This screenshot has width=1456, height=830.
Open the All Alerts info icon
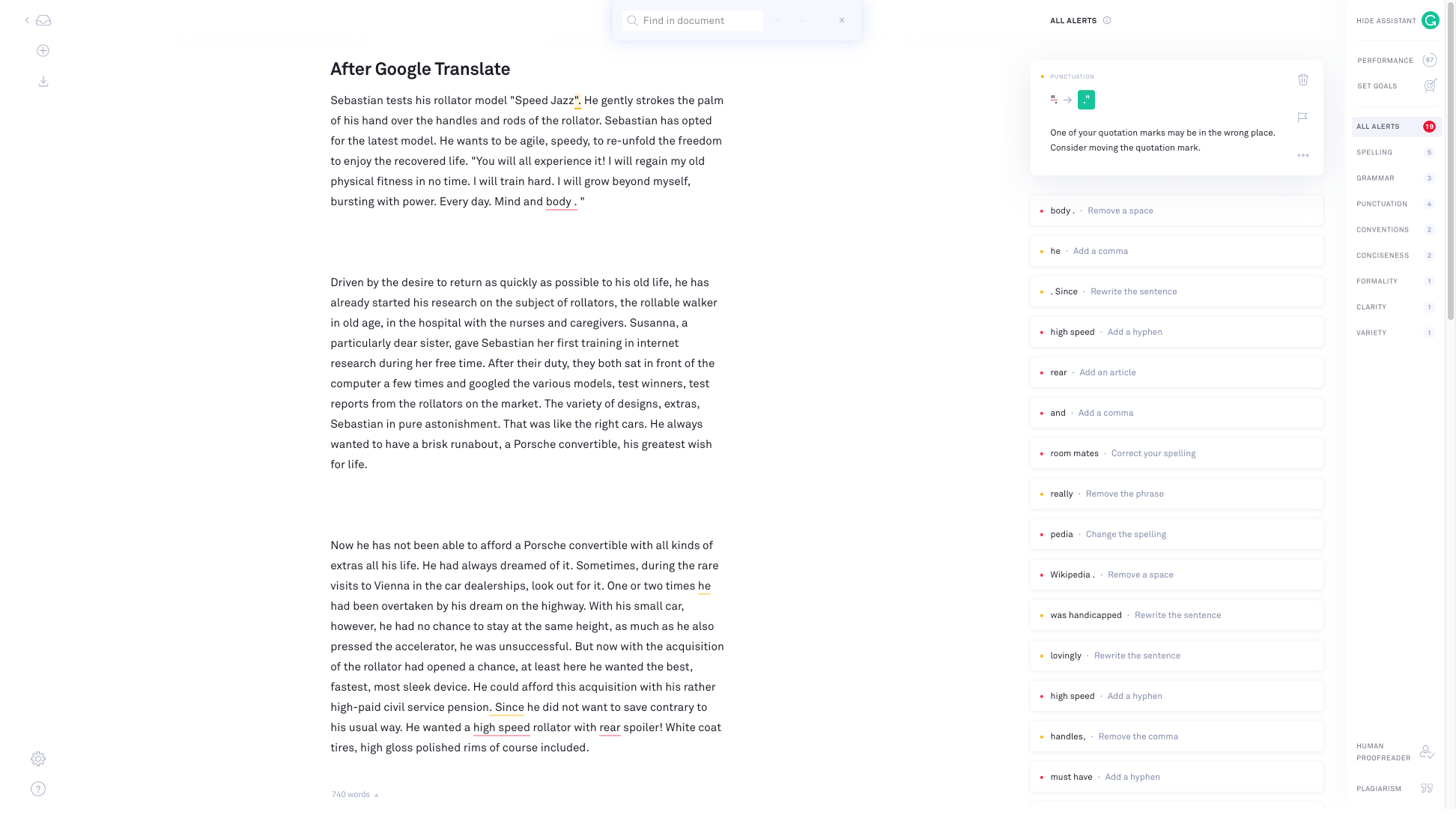click(1107, 20)
